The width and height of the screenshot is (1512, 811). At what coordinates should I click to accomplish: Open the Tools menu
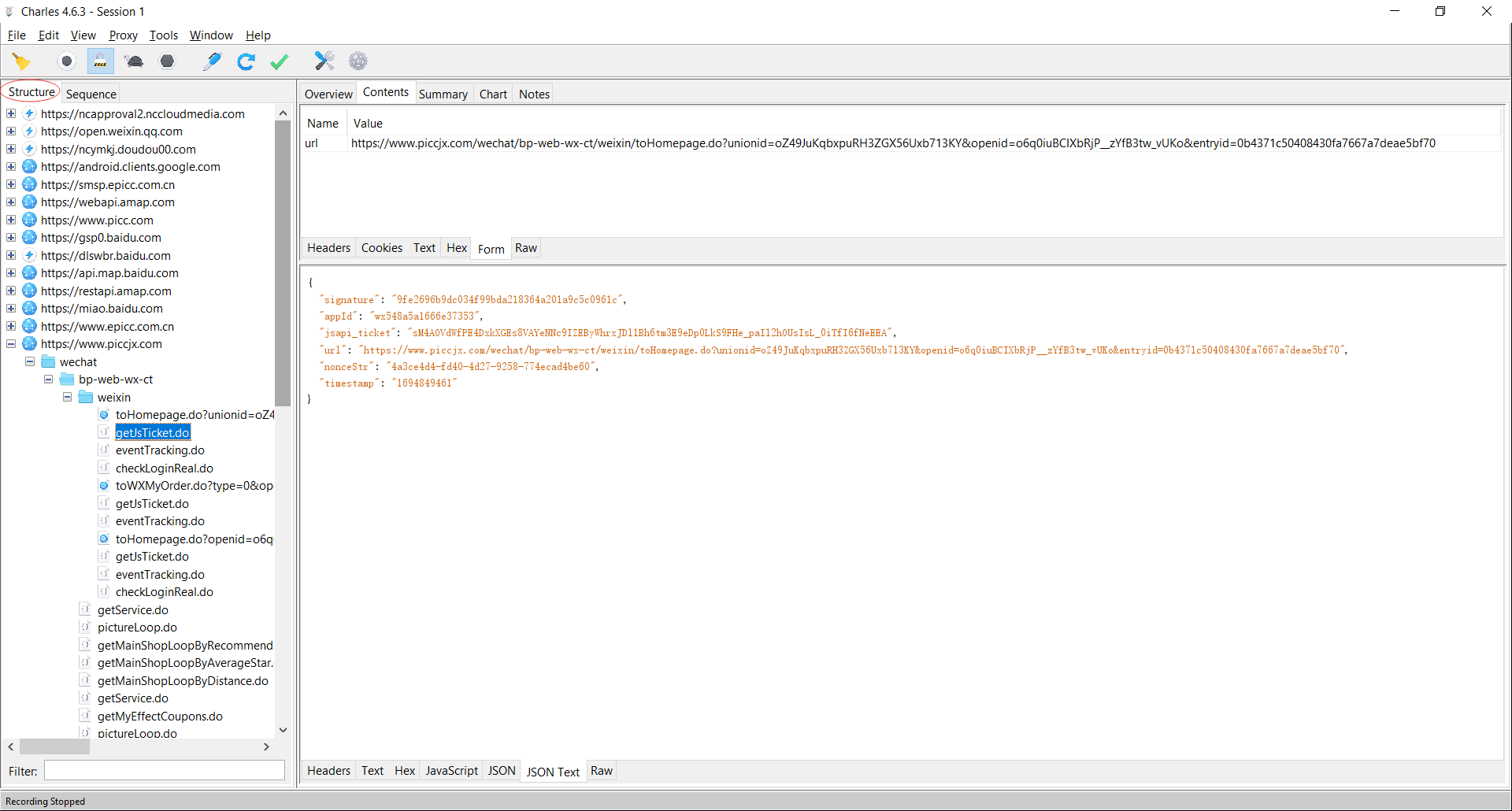tap(164, 35)
